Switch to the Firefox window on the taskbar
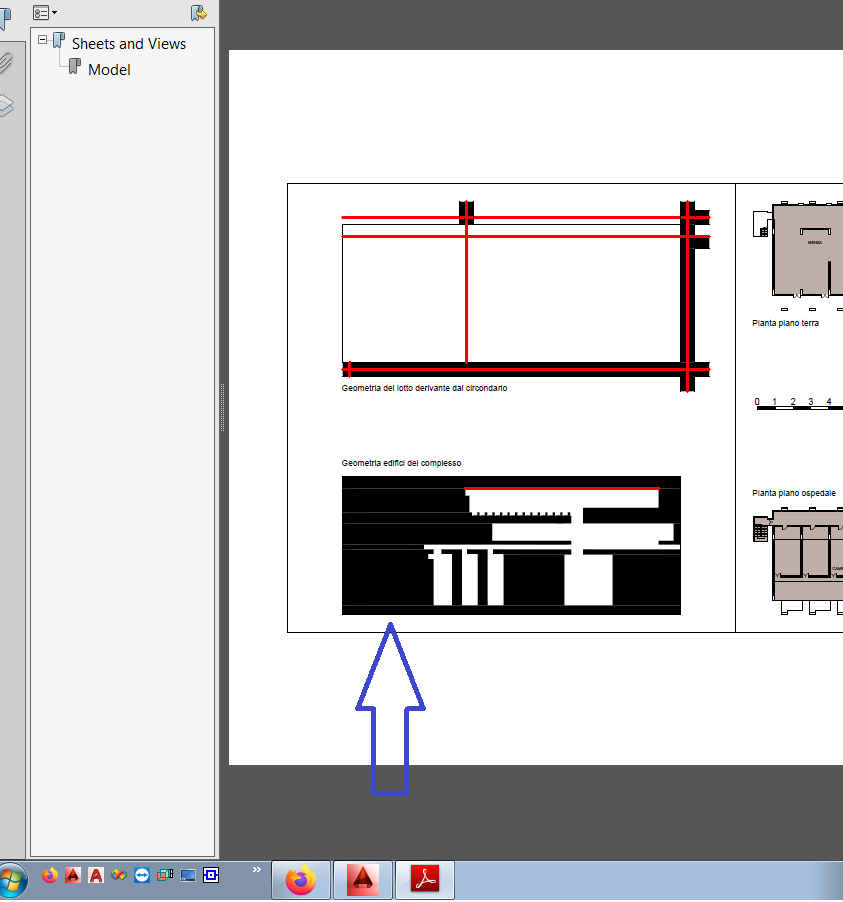The image size is (843, 902). point(300,879)
